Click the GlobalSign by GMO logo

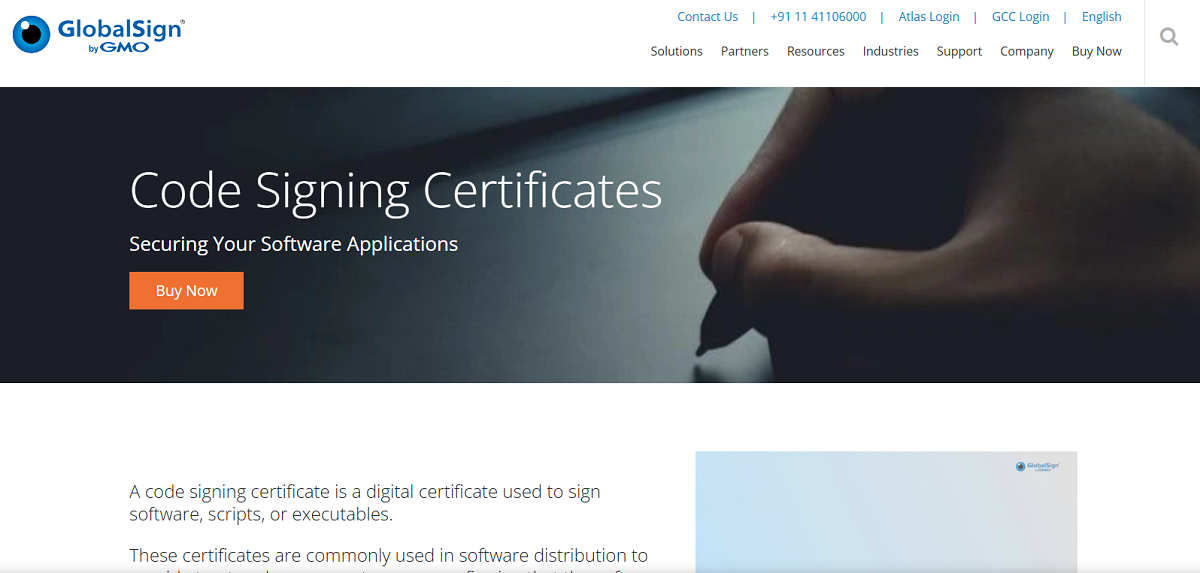click(98, 35)
